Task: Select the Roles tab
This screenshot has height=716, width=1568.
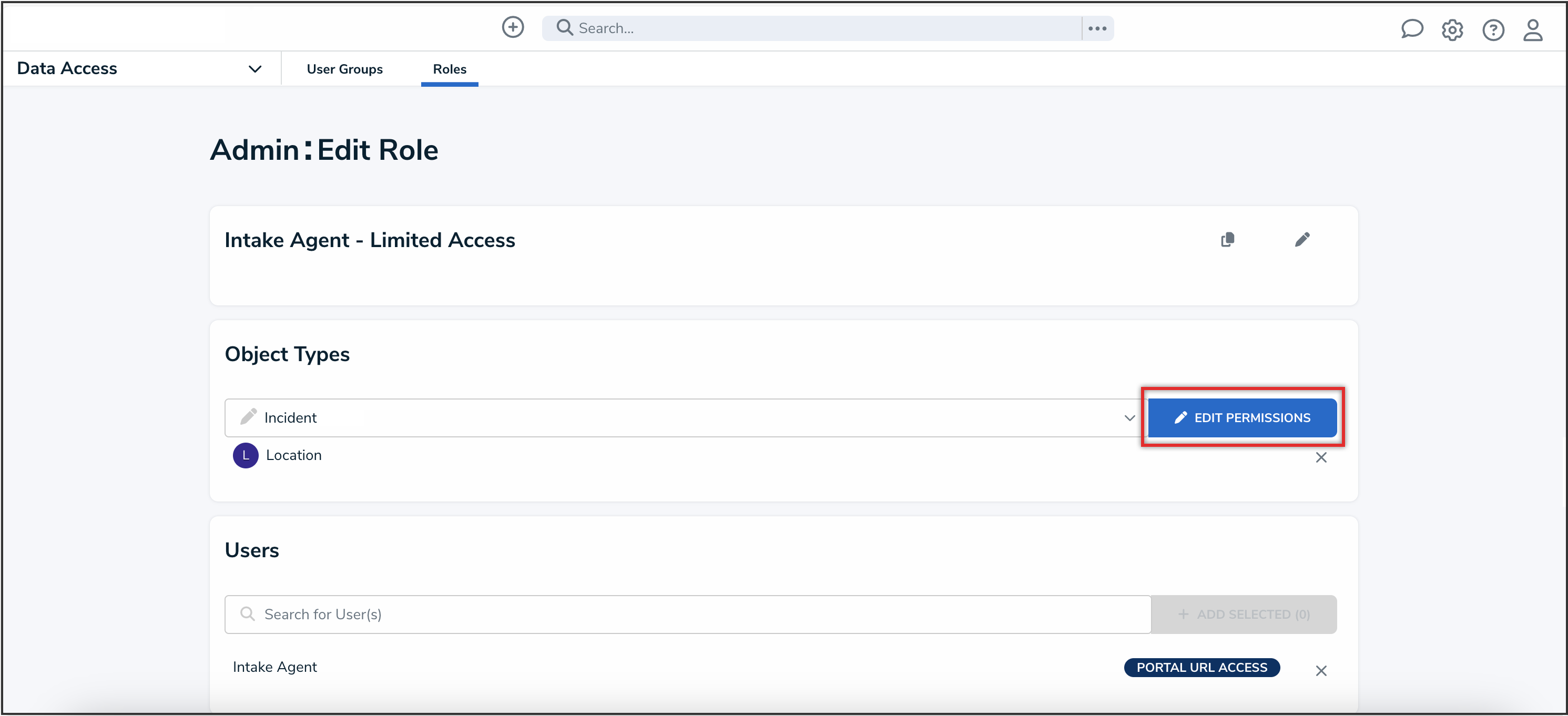Action: click(x=449, y=69)
